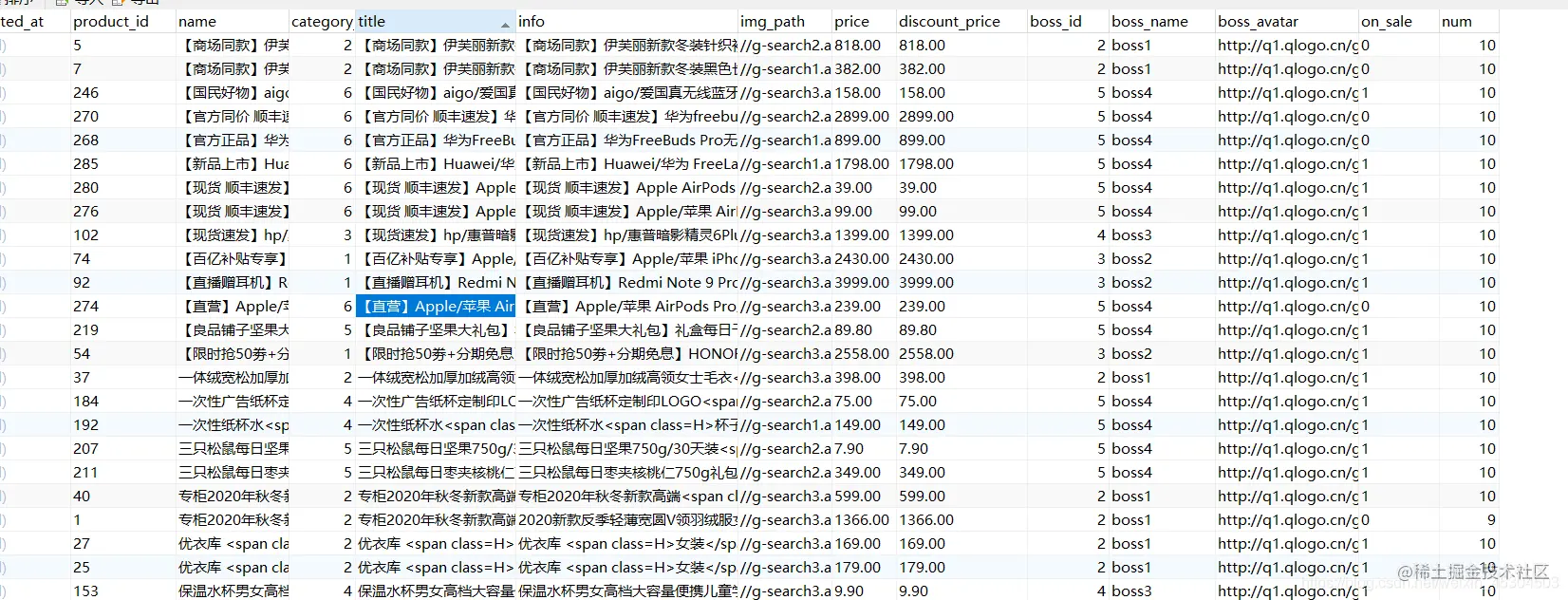The height and width of the screenshot is (600, 1568).
Task: Select price cell 1798.00 in price column
Action: (x=864, y=163)
